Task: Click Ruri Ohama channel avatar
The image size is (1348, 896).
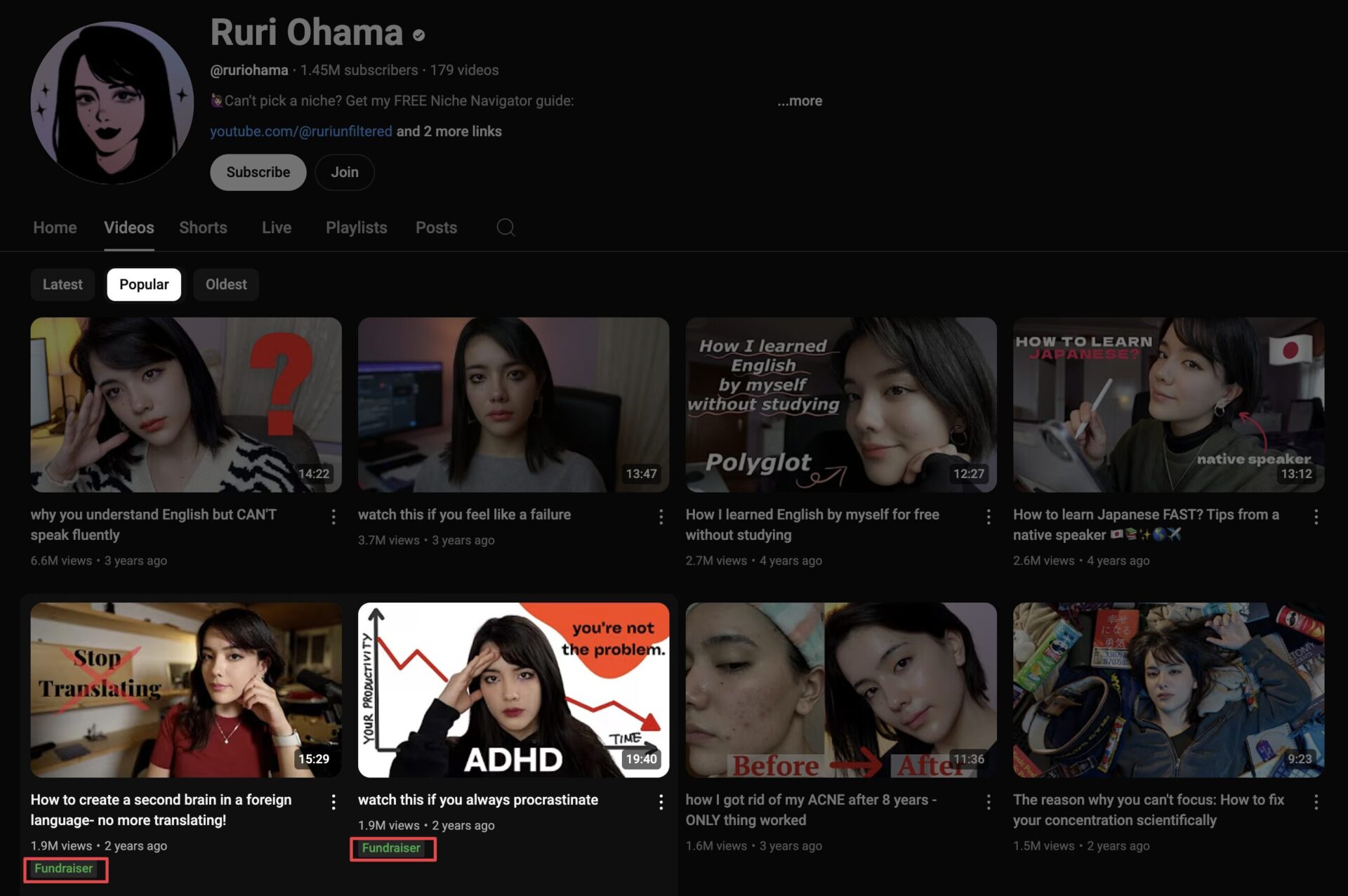Action: pyautogui.click(x=112, y=103)
